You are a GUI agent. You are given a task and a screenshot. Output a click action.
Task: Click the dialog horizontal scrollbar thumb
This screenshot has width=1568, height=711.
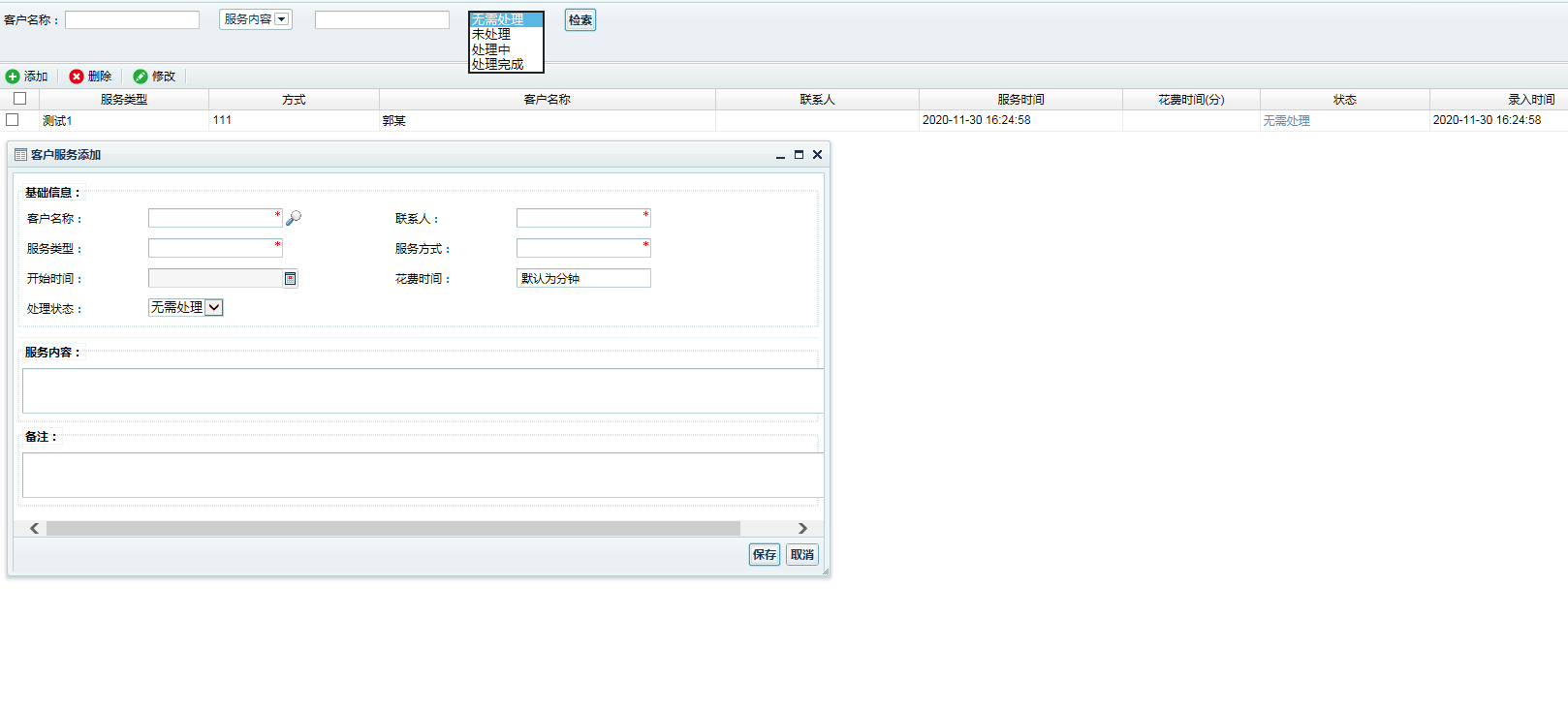393,528
